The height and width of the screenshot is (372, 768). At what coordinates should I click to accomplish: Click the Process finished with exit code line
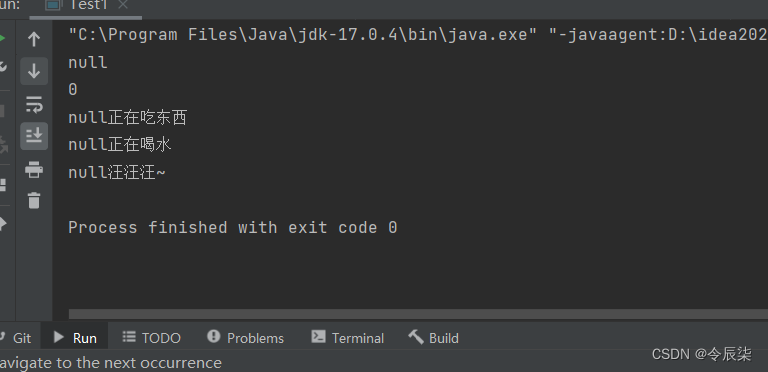[x=233, y=228]
